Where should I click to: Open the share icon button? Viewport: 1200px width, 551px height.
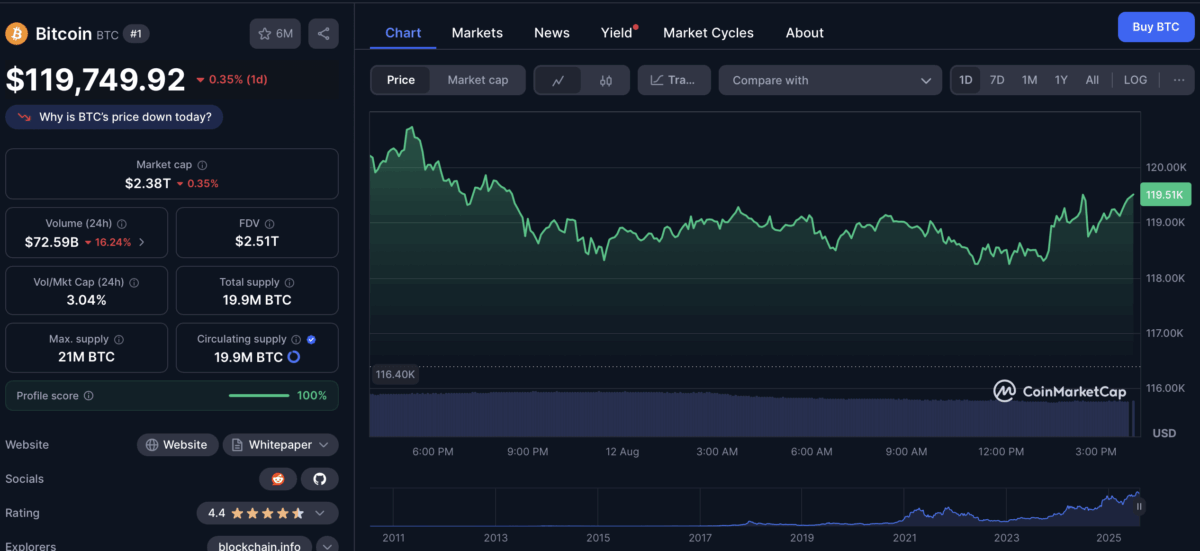pyautogui.click(x=323, y=34)
